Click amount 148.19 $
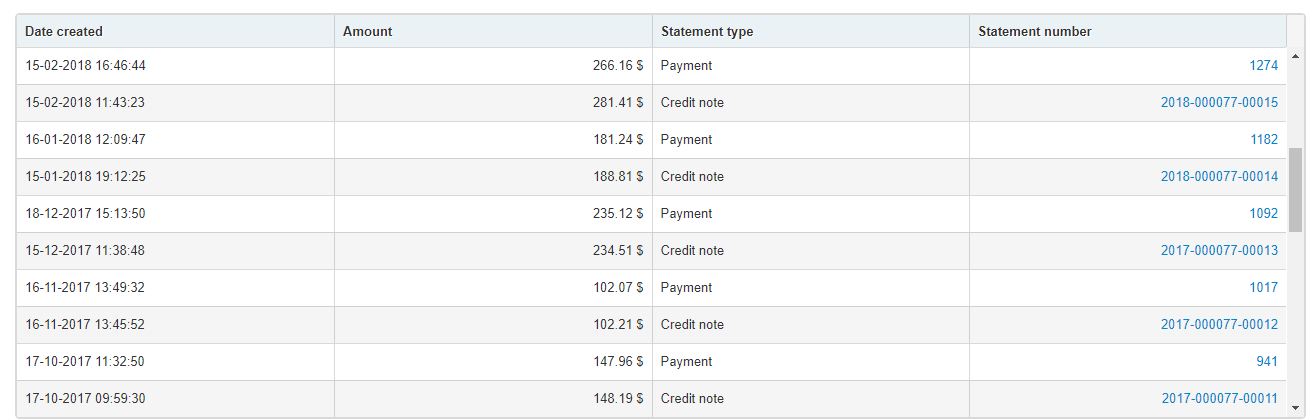The height and width of the screenshot is (420, 1314). [618, 399]
